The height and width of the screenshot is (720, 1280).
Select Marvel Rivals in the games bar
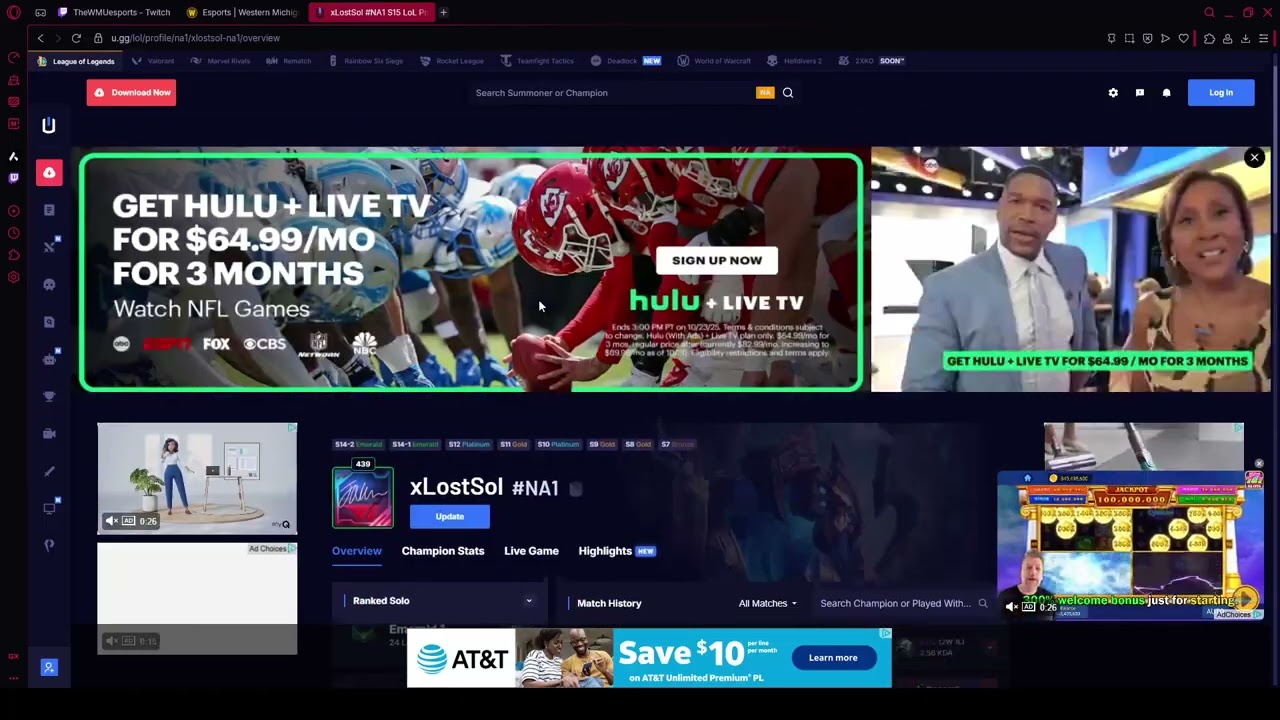[x=220, y=61]
